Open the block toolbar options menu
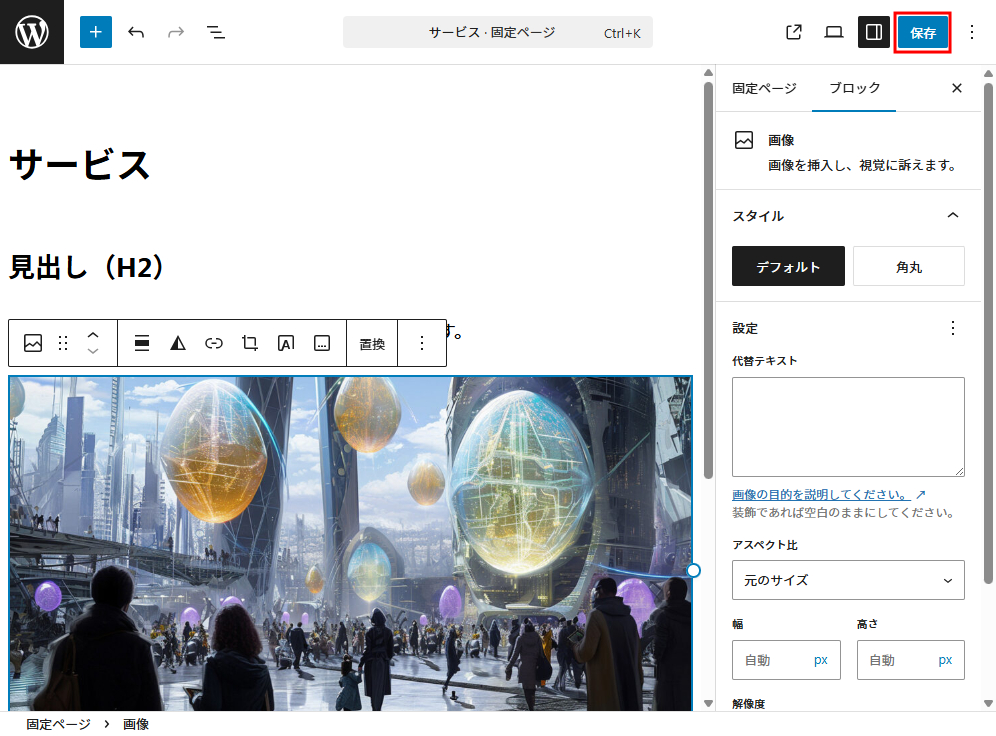 [421, 343]
